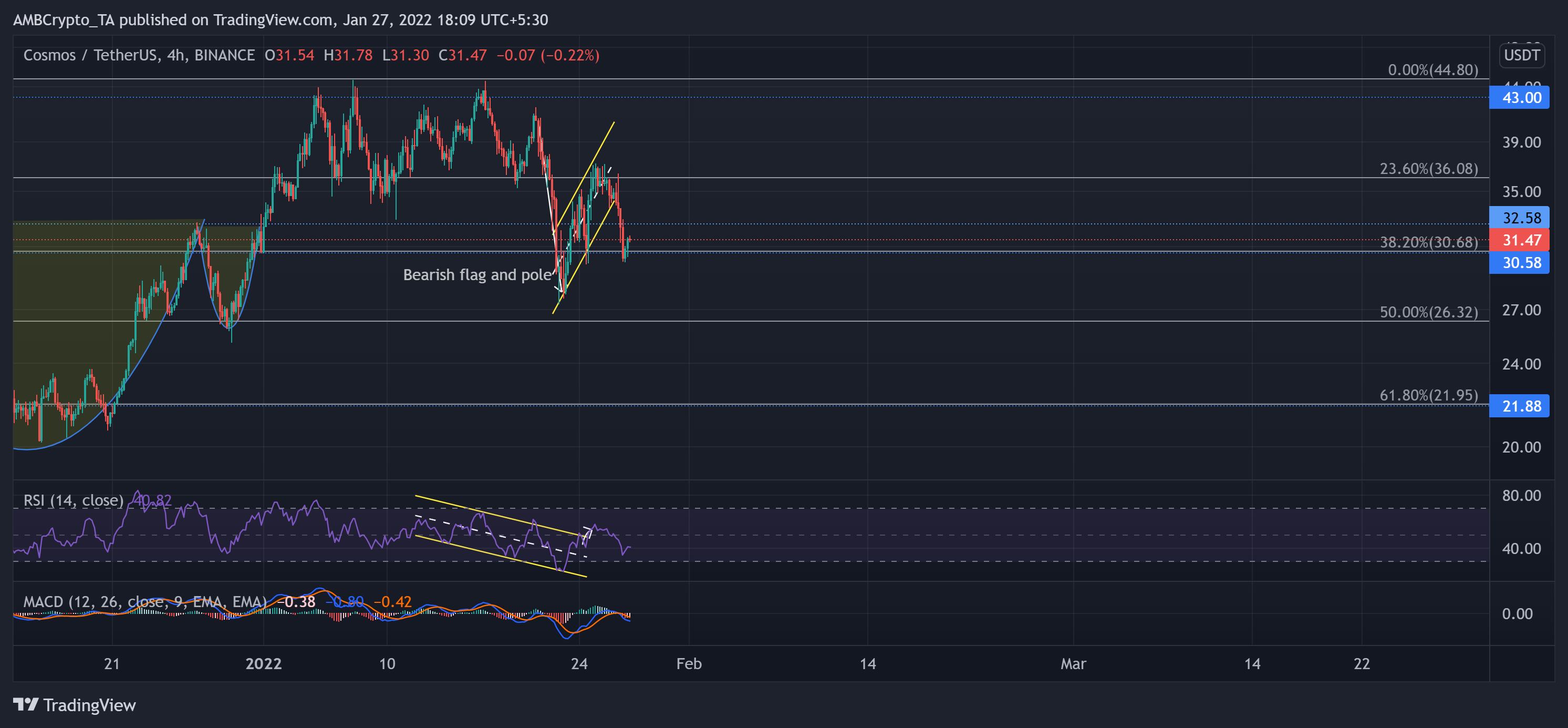This screenshot has width=1568, height=728.
Task: Click the 23.60%(36.08) Fibonacci label
Action: point(1429,168)
